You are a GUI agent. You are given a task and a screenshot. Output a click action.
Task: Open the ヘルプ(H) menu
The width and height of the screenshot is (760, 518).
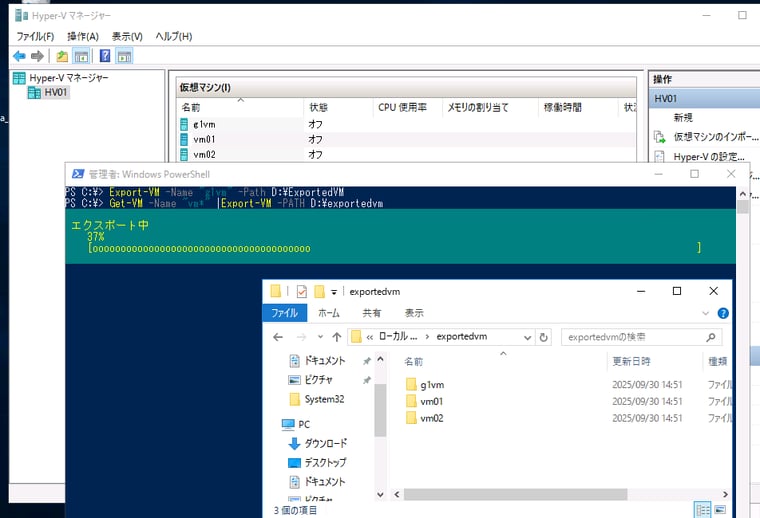tap(174, 36)
